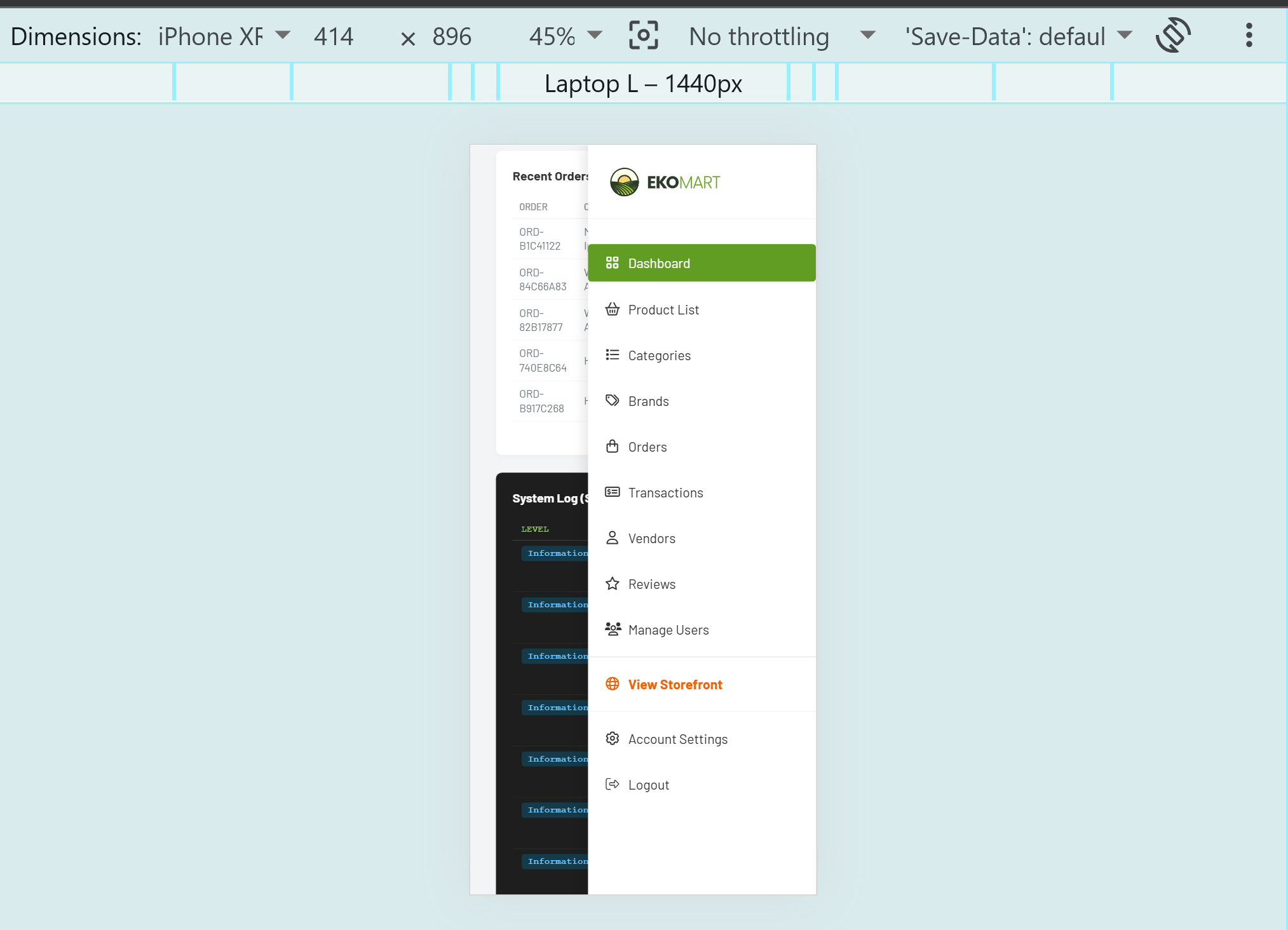1288x930 pixels.
Task: Open the Product List menu item
Action: [x=702, y=309]
